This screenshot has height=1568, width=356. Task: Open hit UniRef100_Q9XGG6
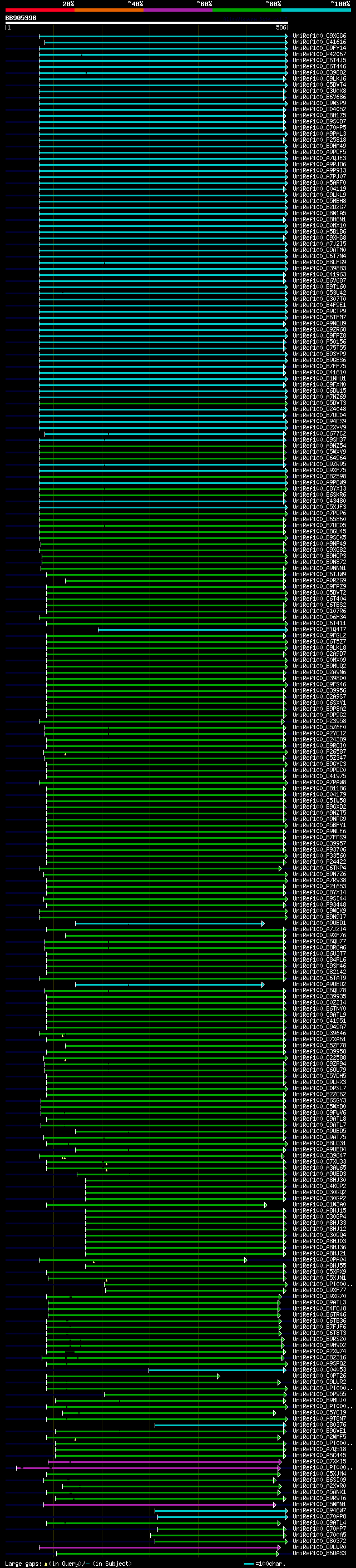(x=319, y=36)
